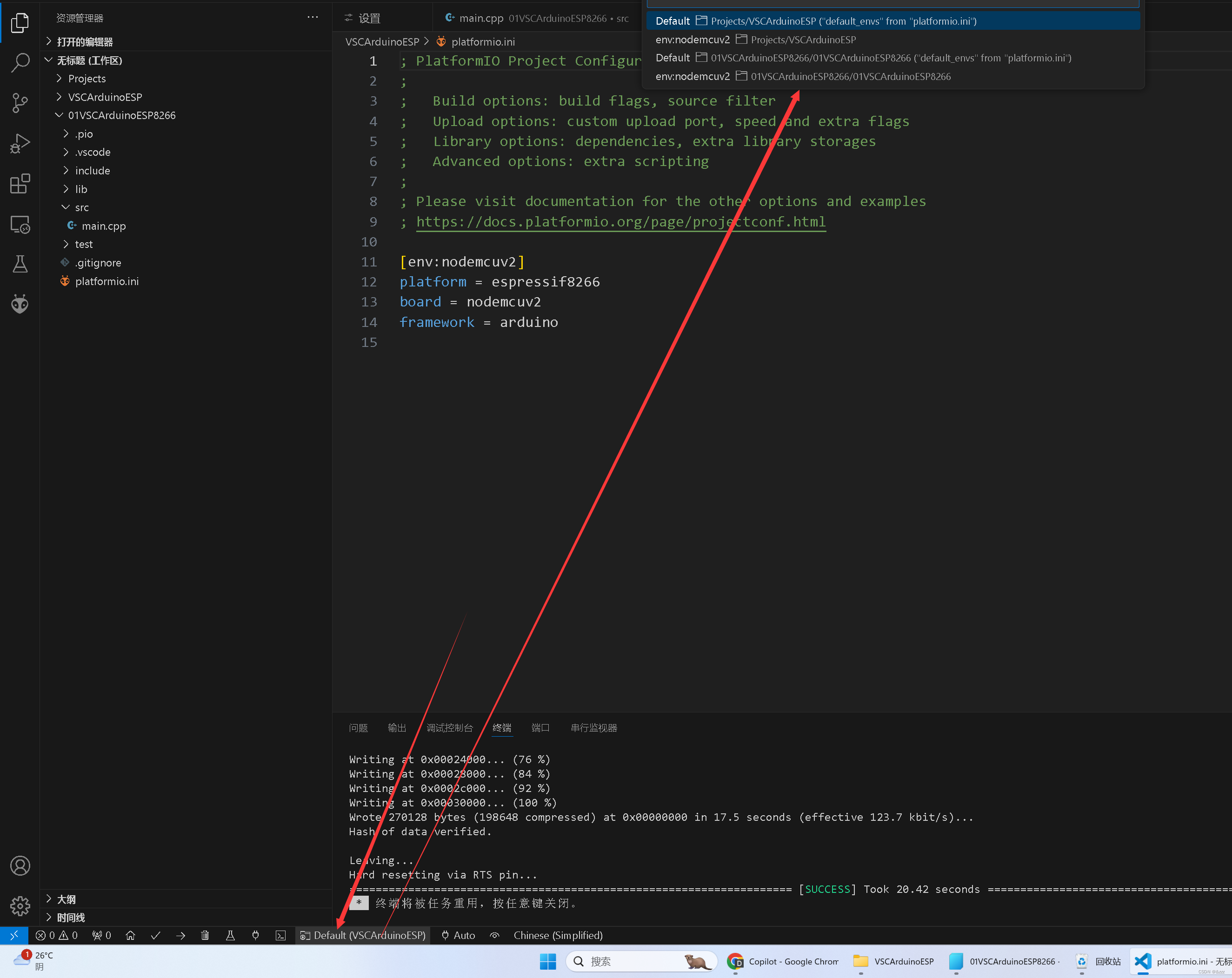Open the Testing flask view in activity bar
The image size is (1232, 978).
(20, 264)
